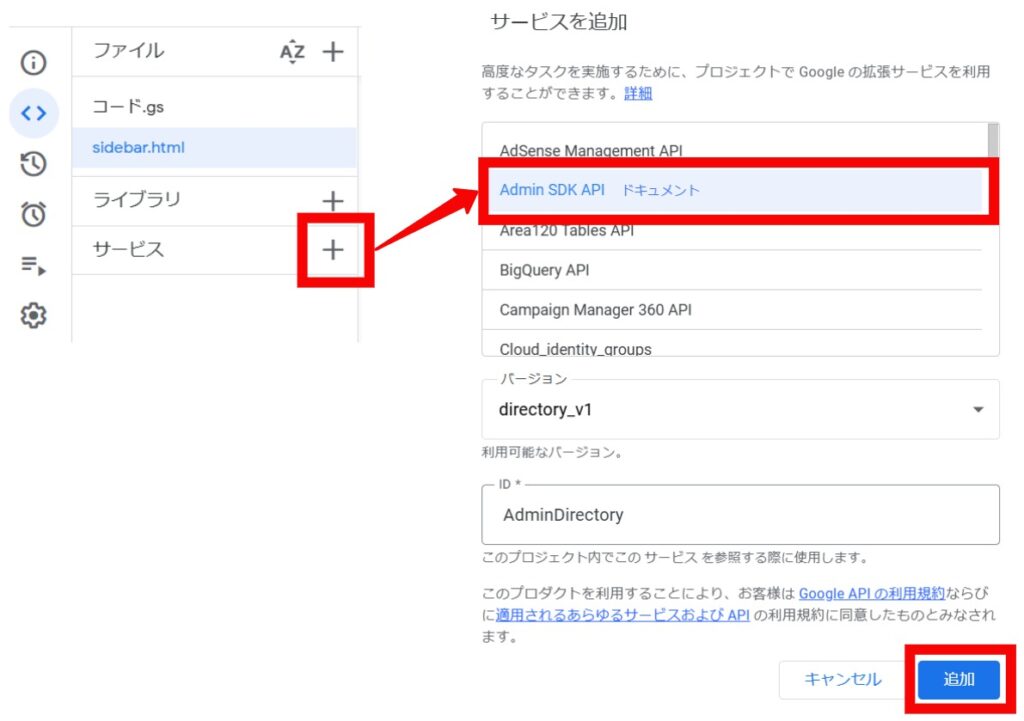Image resolution: width=1024 pixels, height=721 pixels.
Task: Open the Executions list icon
Action: point(34,265)
